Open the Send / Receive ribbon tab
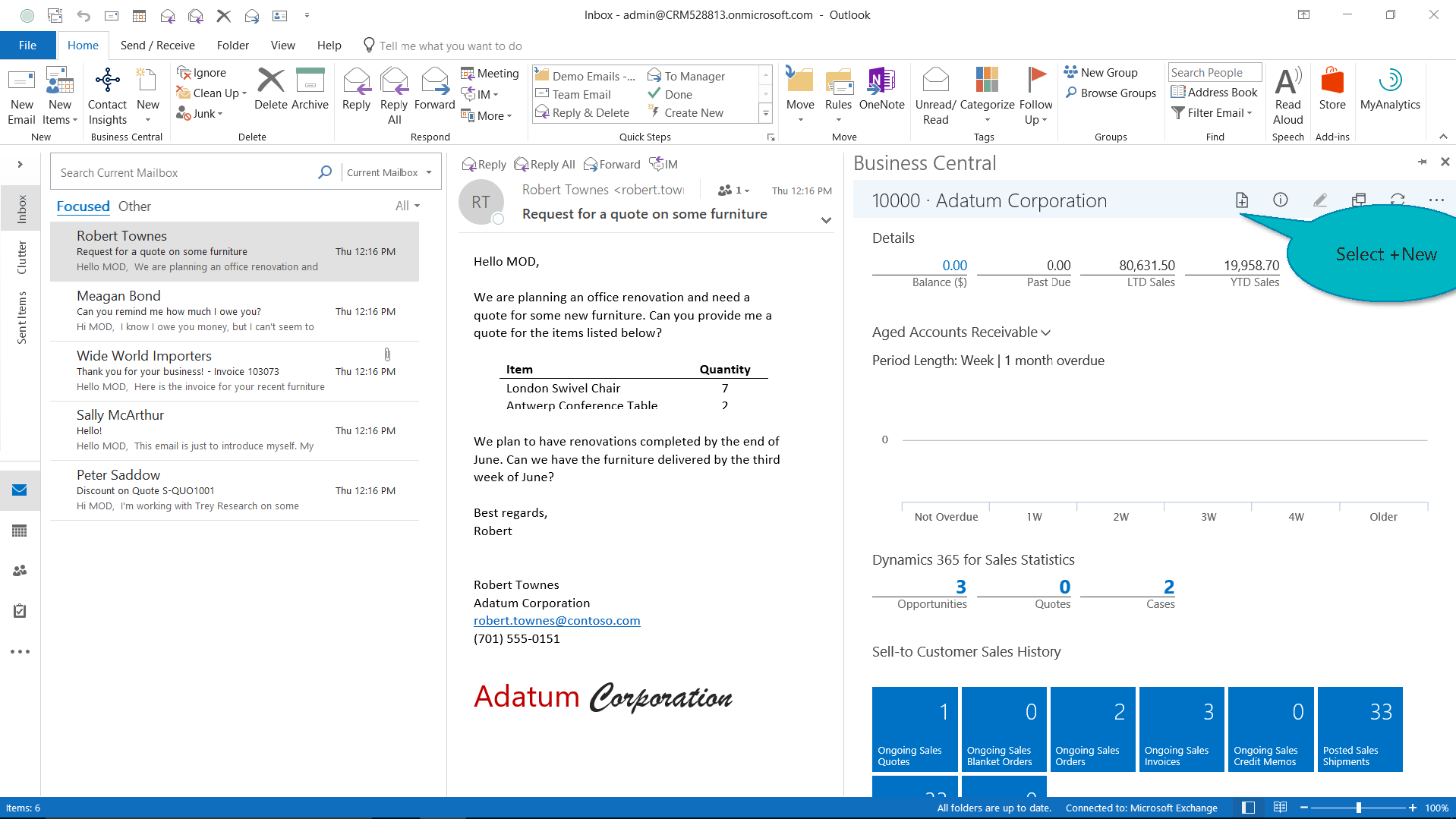Screen dimensions: 1456x819 [157, 46]
